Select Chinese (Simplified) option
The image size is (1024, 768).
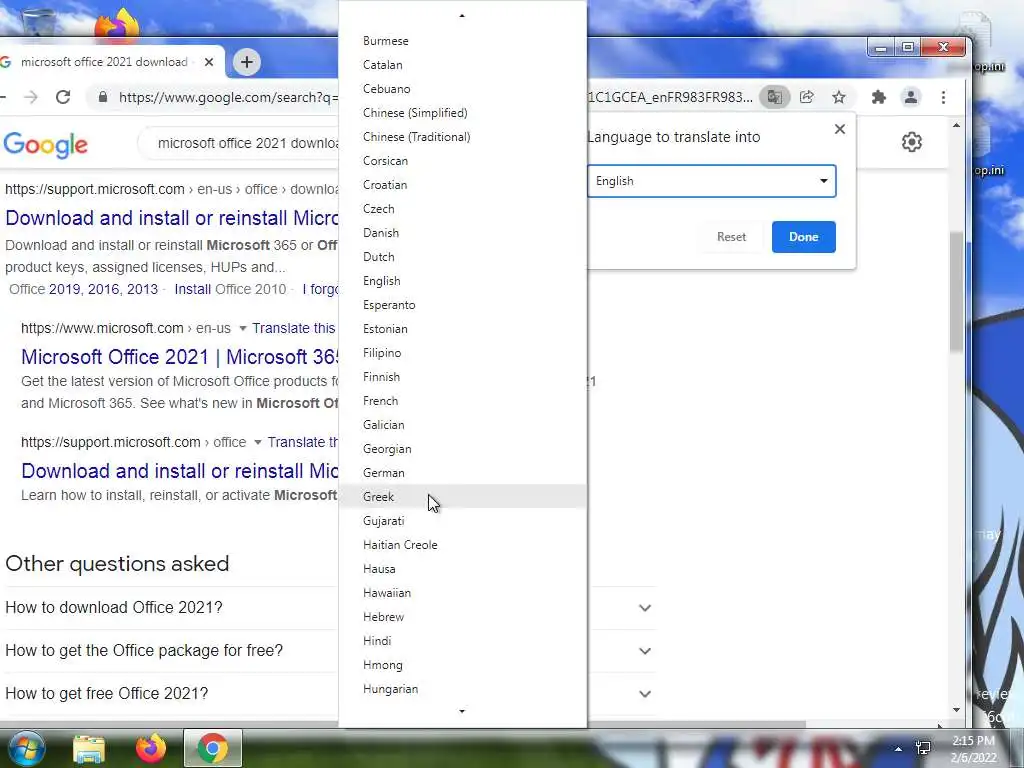pos(462,113)
